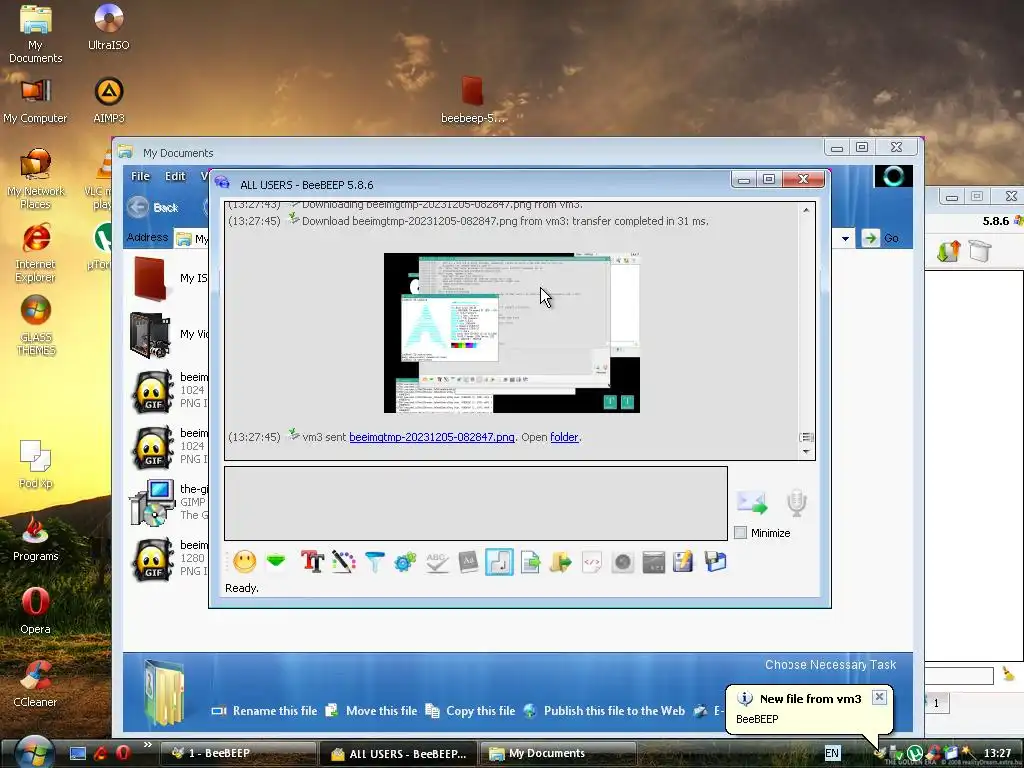The image size is (1024, 768).
Task: Click the uTorrent tray icon
Action: pos(915,753)
